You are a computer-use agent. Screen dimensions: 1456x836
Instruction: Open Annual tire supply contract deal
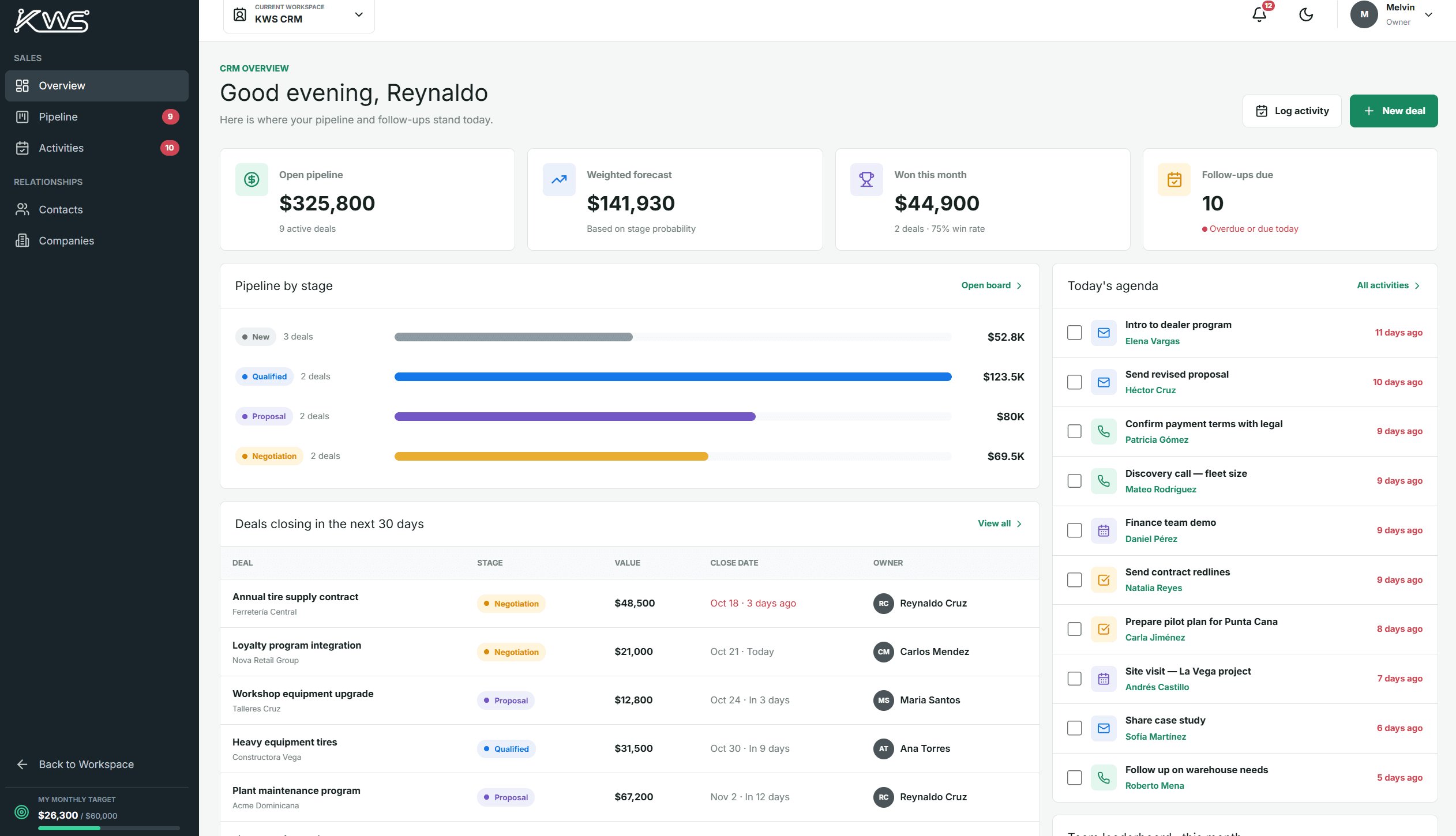point(295,597)
